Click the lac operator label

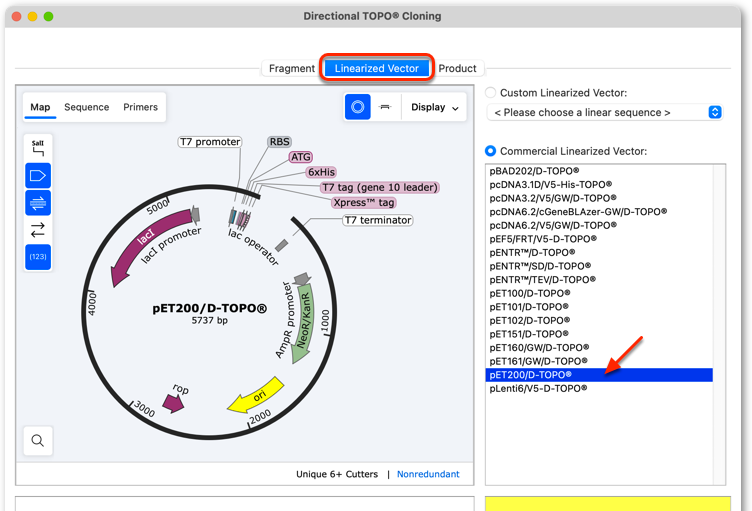253,247
